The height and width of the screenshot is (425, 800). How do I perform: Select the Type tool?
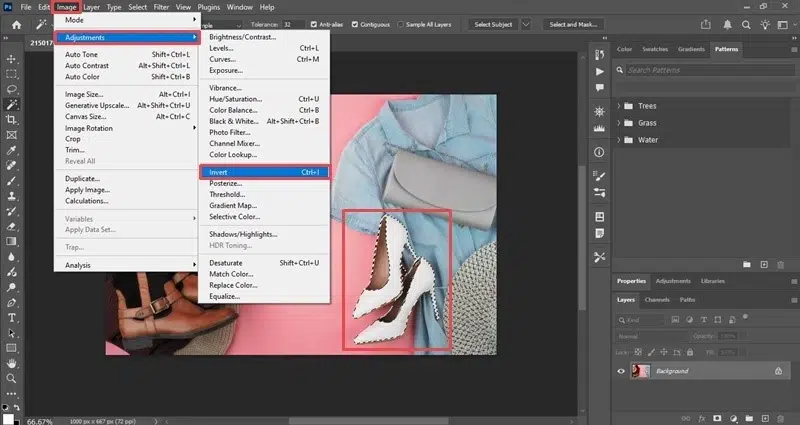(12, 317)
